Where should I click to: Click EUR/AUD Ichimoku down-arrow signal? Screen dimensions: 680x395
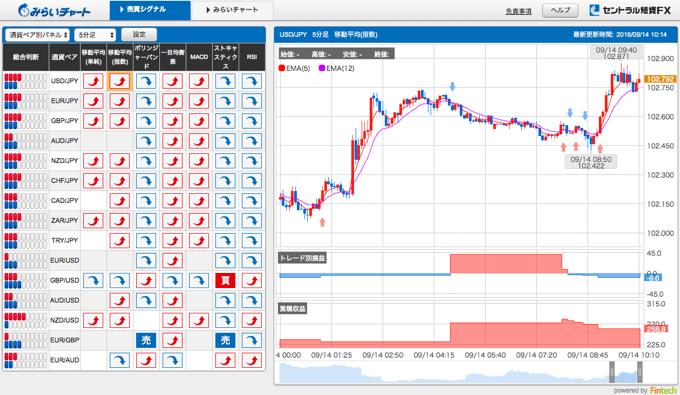pyautogui.click(x=173, y=360)
